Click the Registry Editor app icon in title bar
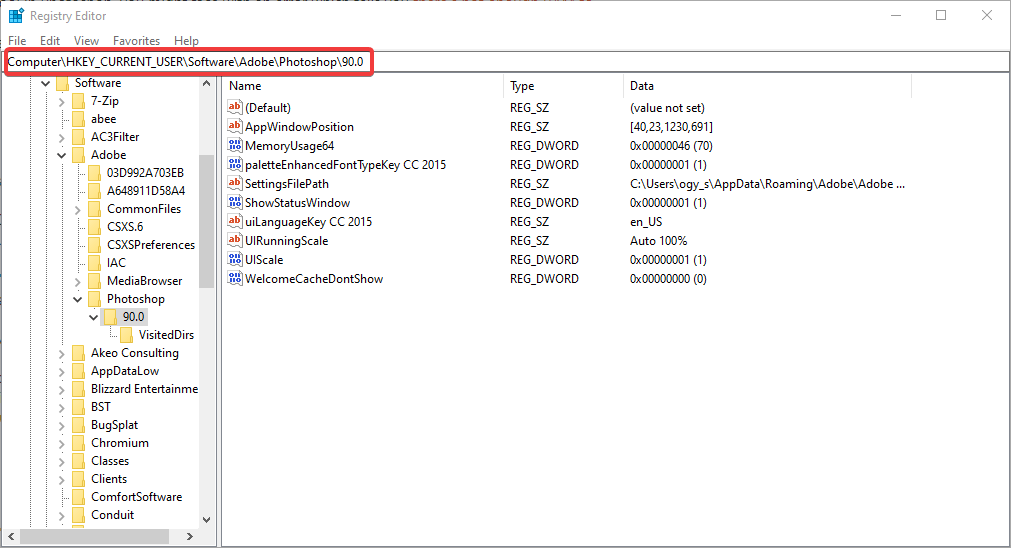 (x=16, y=15)
